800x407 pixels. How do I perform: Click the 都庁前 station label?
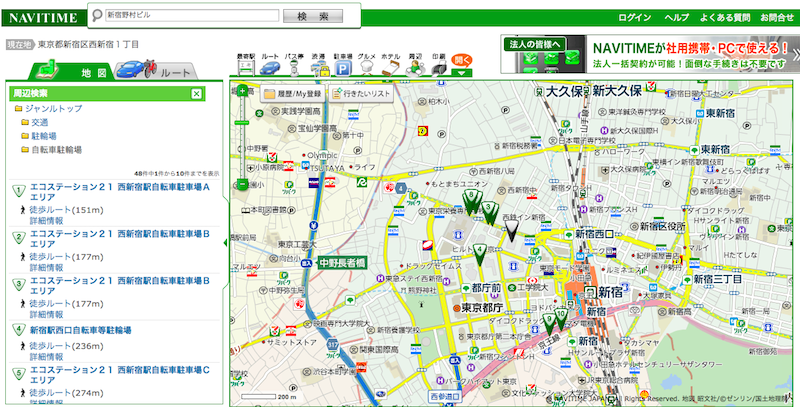click(x=481, y=288)
